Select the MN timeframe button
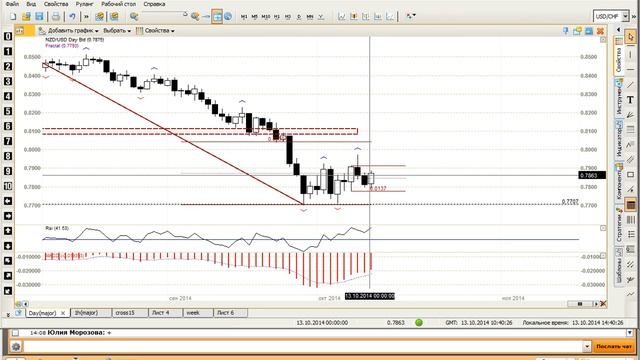 click(x=310, y=17)
